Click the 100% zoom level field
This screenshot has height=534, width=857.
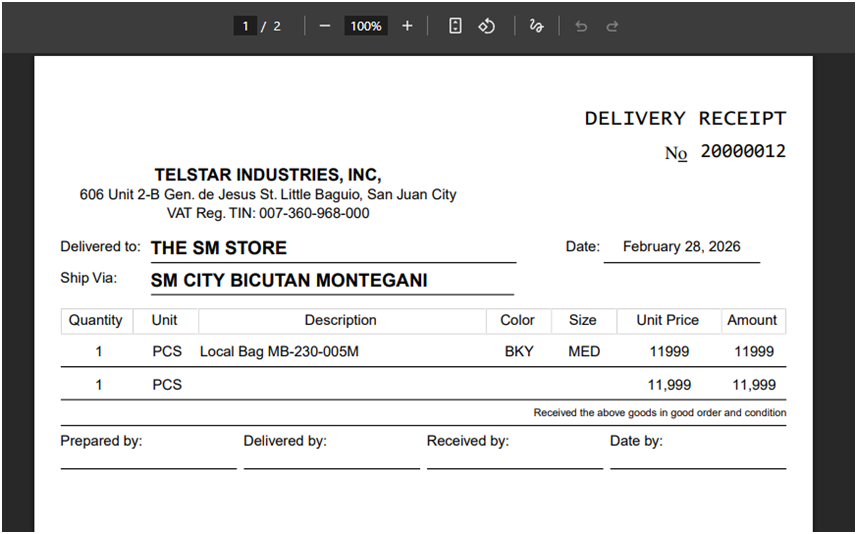point(365,26)
